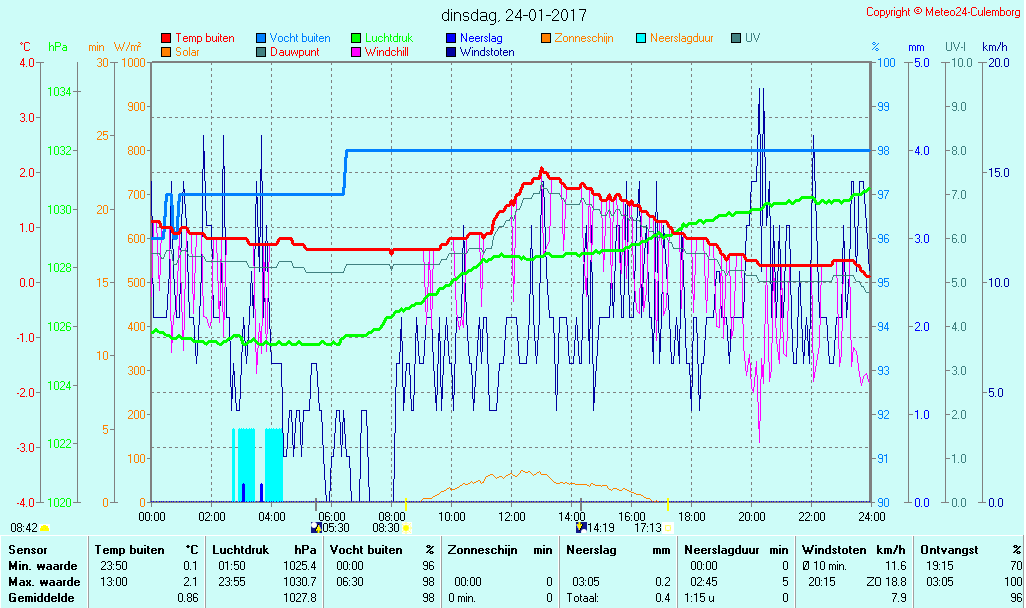
Task: Click the sunrise icon next to 08:30
Action: tap(407, 528)
